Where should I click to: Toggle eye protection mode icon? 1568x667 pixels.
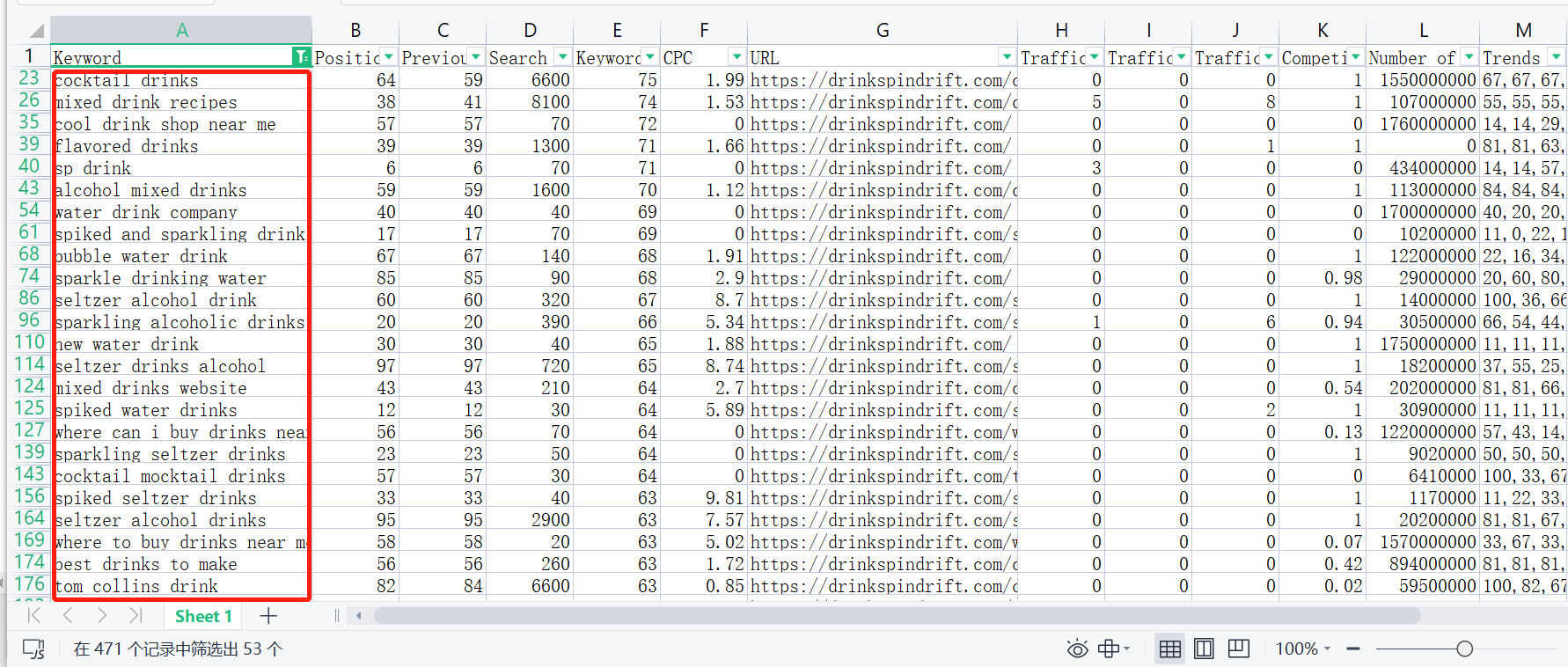[x=1077, y=649]
